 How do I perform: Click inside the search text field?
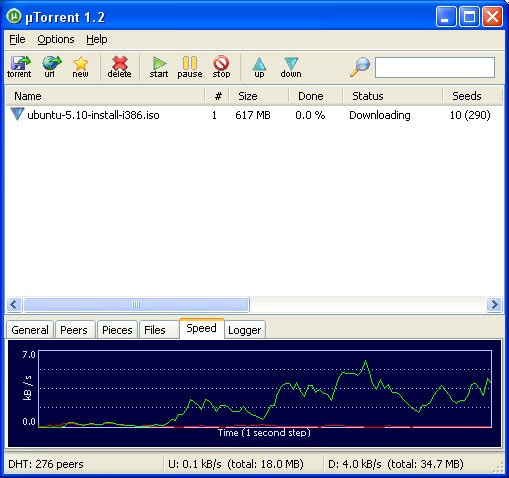coord(435,67)
